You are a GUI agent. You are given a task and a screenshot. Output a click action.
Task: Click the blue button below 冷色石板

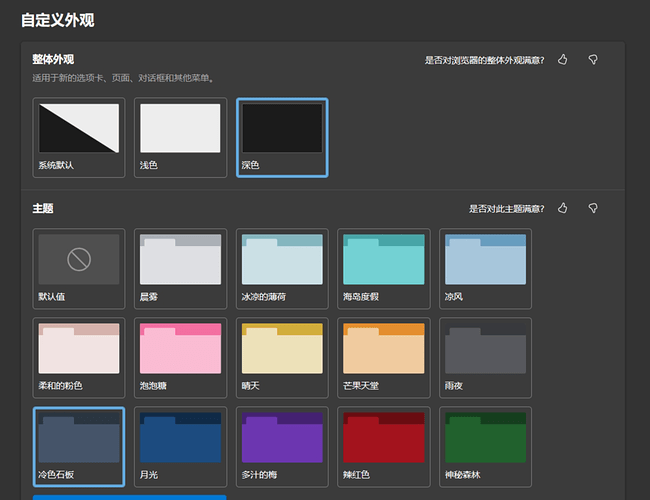[x=130, y=497]
